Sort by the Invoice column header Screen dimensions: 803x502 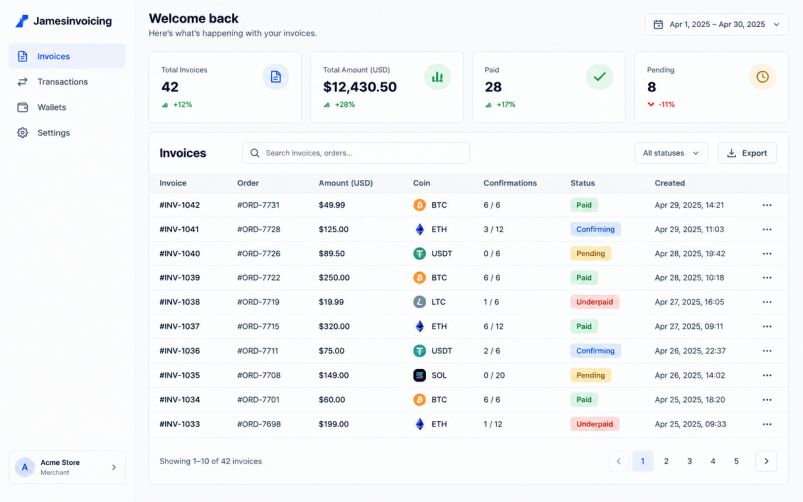pyautogui.click(x=173, y=183)
